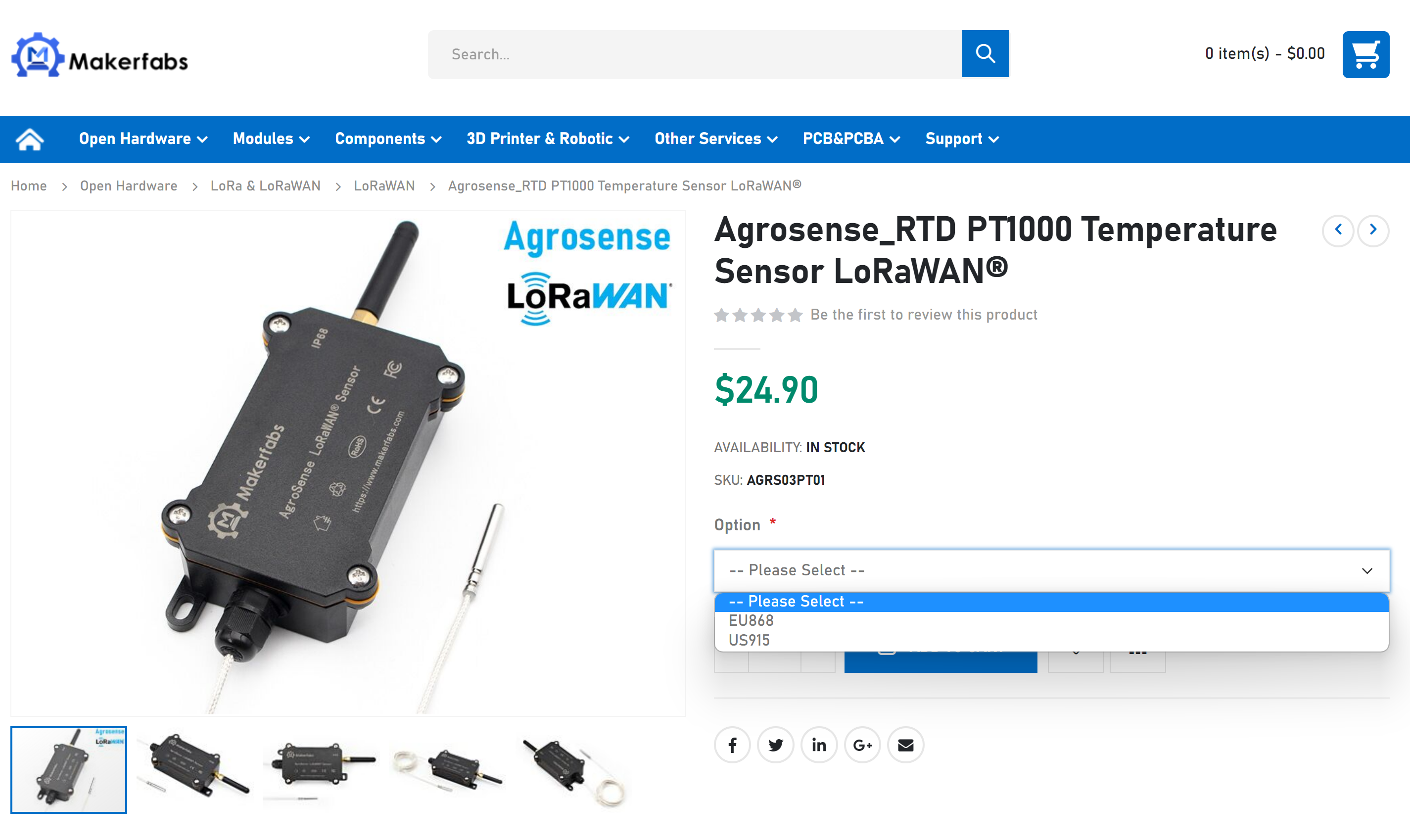
Task: Share product on Facebook
Action: tap(732, 745)
